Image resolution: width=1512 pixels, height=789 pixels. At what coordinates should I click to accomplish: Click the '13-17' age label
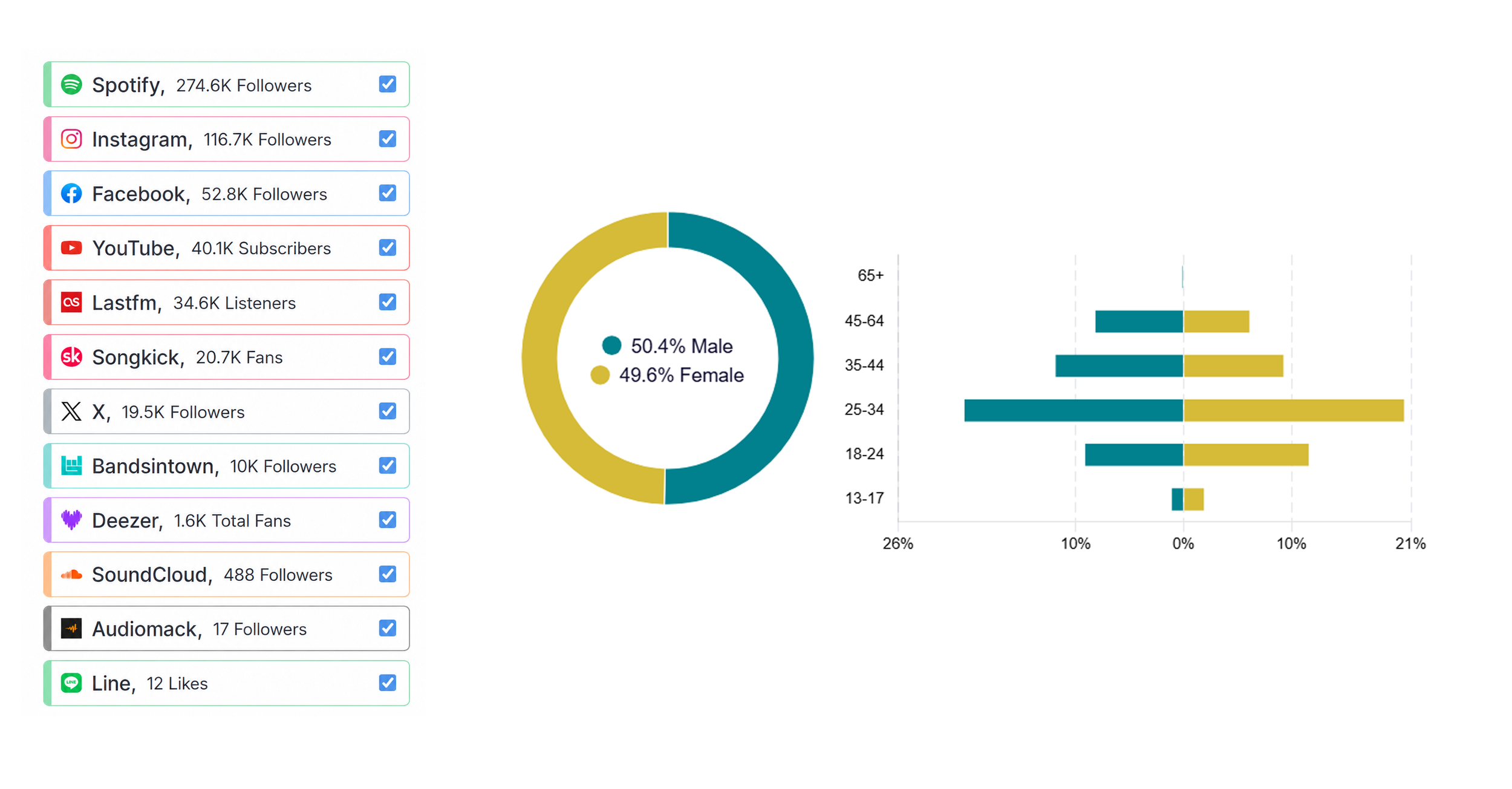[864, 498]
